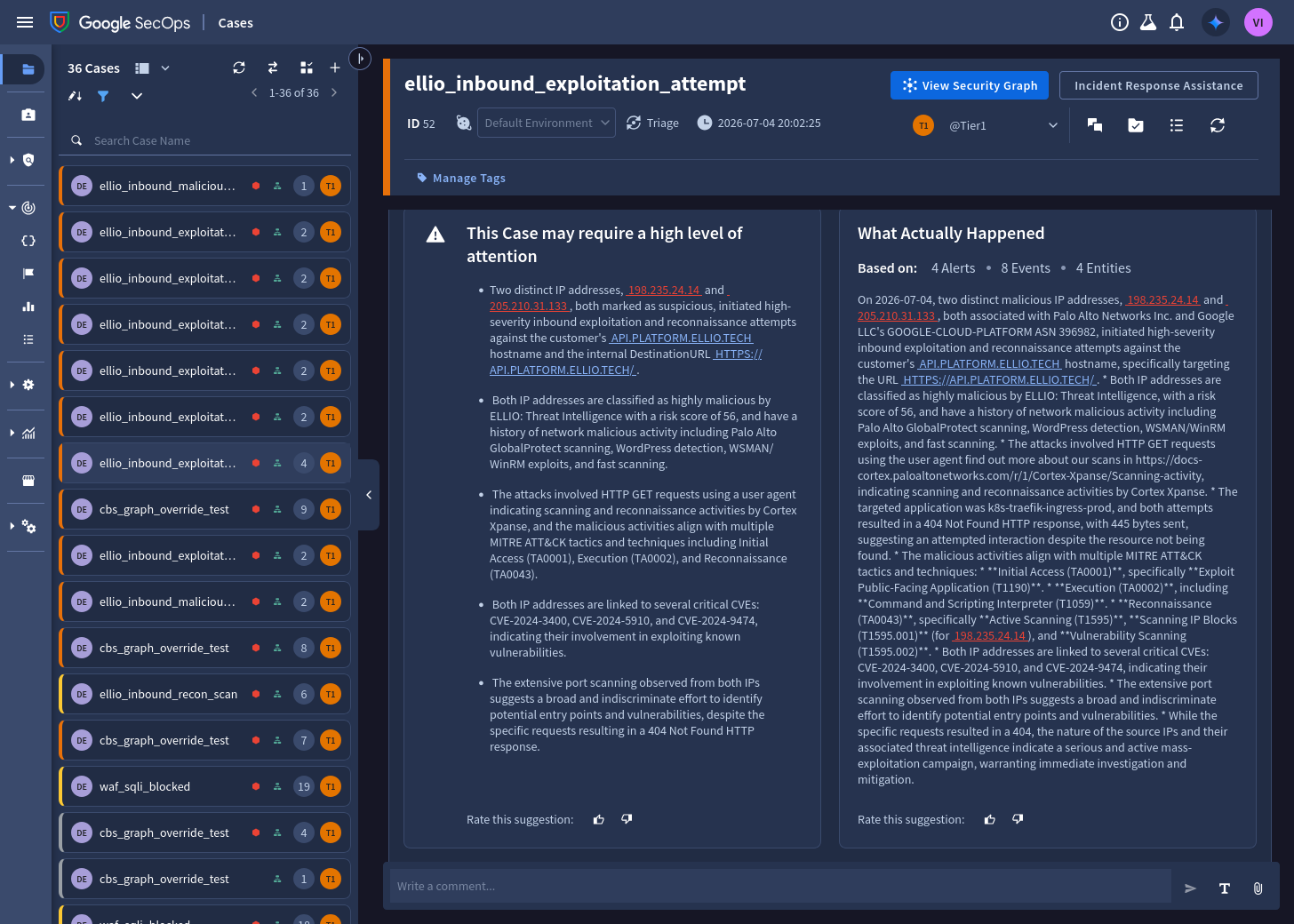Open the case chat windows icon
The image size is (1294, 924).
1095,125
